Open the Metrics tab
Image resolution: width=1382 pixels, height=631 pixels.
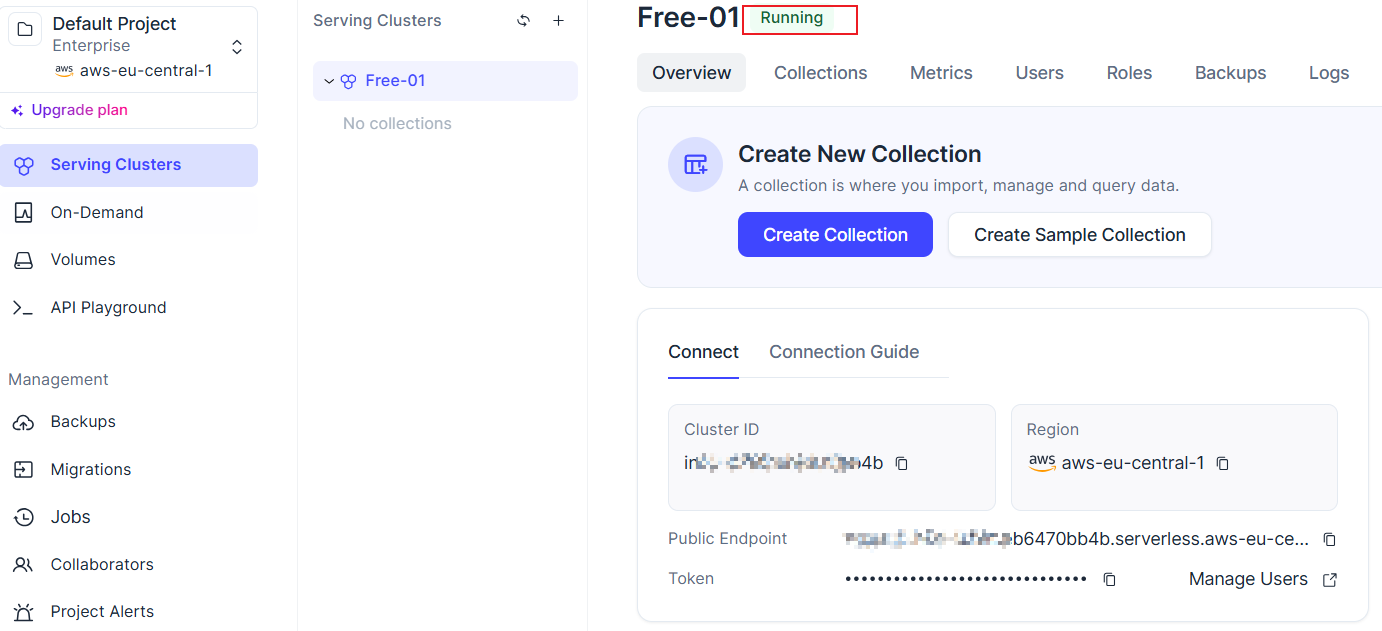(x=941, y=73)
